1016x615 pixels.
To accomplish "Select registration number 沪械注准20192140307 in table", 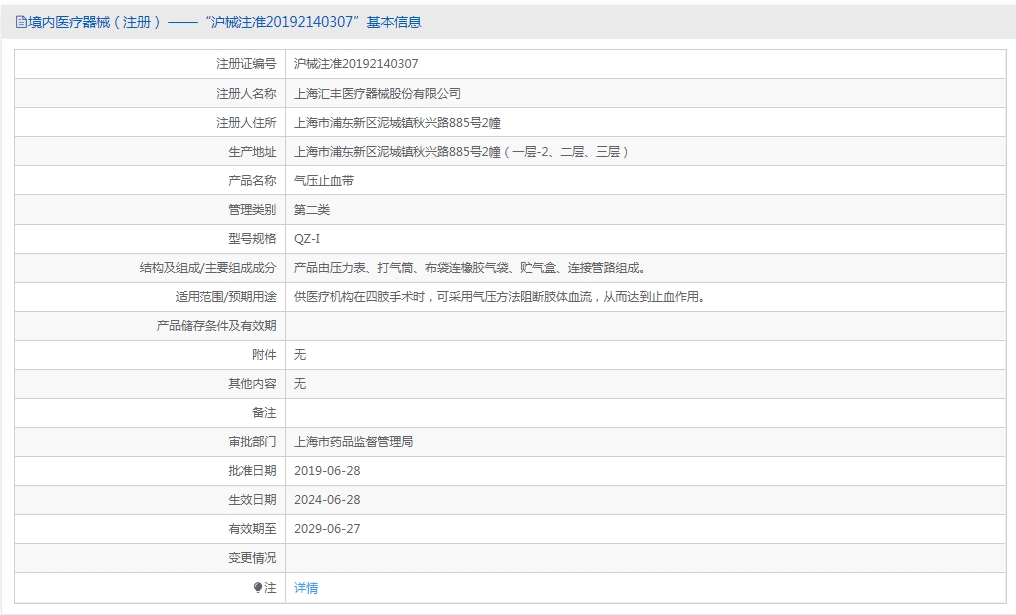I will [356, 64].
